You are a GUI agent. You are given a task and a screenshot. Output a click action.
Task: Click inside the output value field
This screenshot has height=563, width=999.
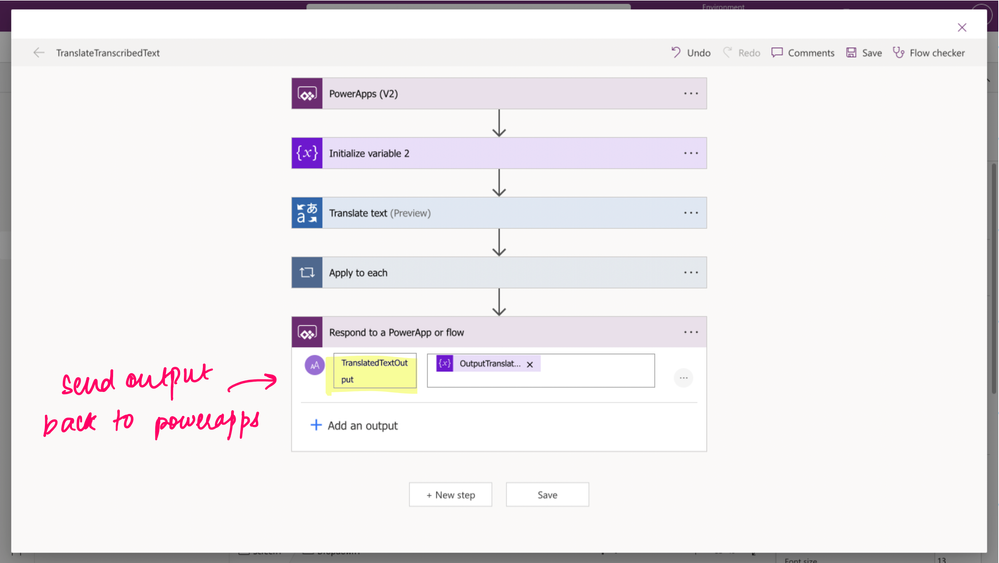541,371
